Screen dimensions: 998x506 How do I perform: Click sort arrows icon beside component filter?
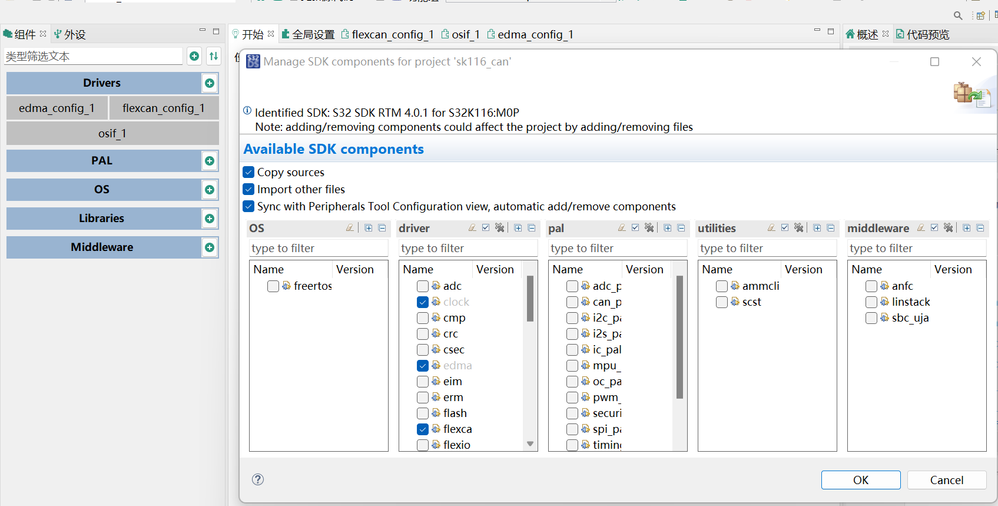click(x=214, y=56)
